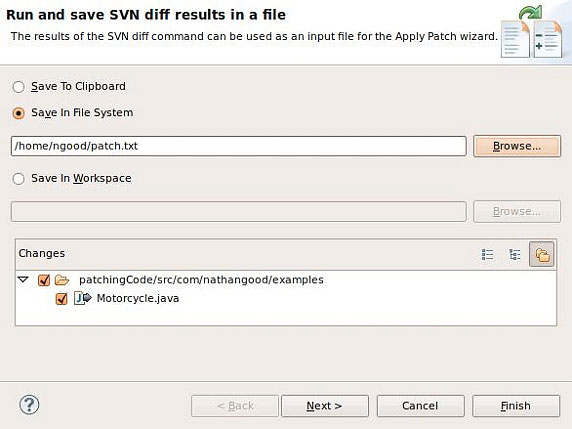
Task: Open help via the question mark icon
Action: pyautogui.click(x=29, y=405)
